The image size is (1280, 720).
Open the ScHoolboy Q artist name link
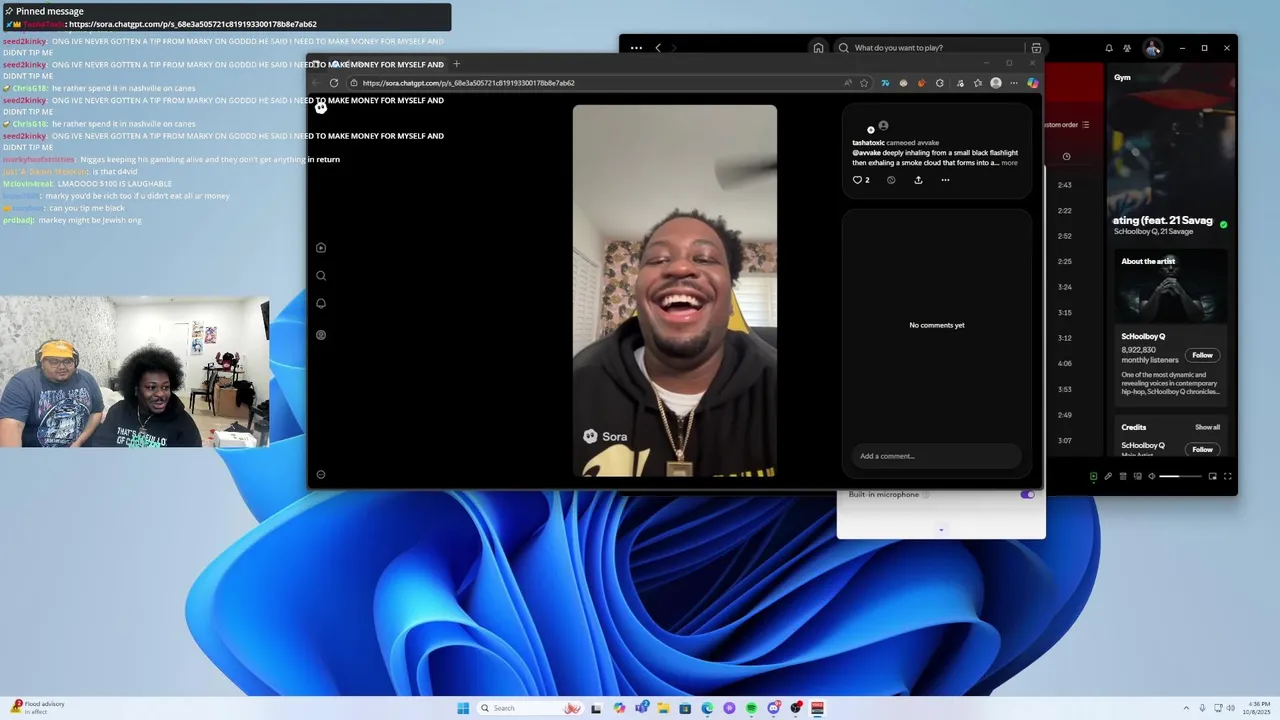1143,336
